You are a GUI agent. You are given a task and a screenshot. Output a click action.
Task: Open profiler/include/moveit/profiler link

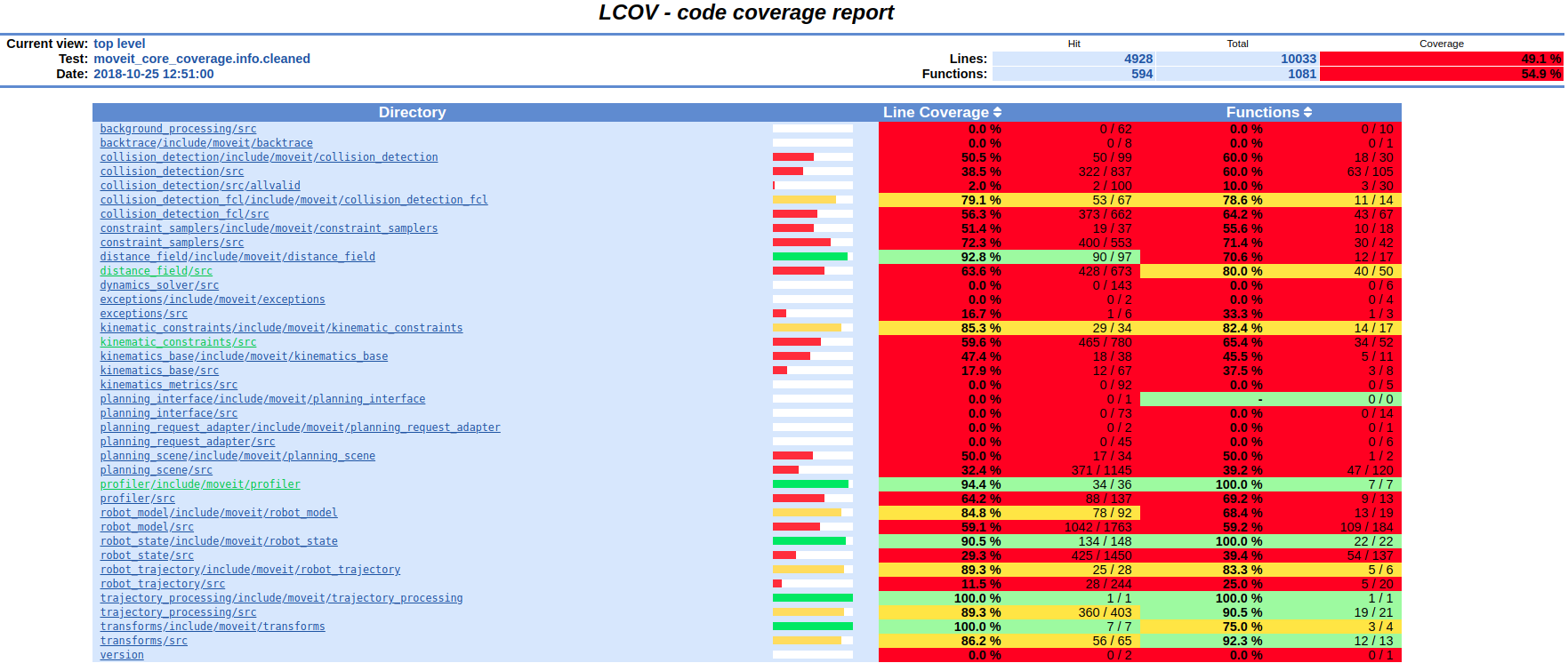(200, 484)
